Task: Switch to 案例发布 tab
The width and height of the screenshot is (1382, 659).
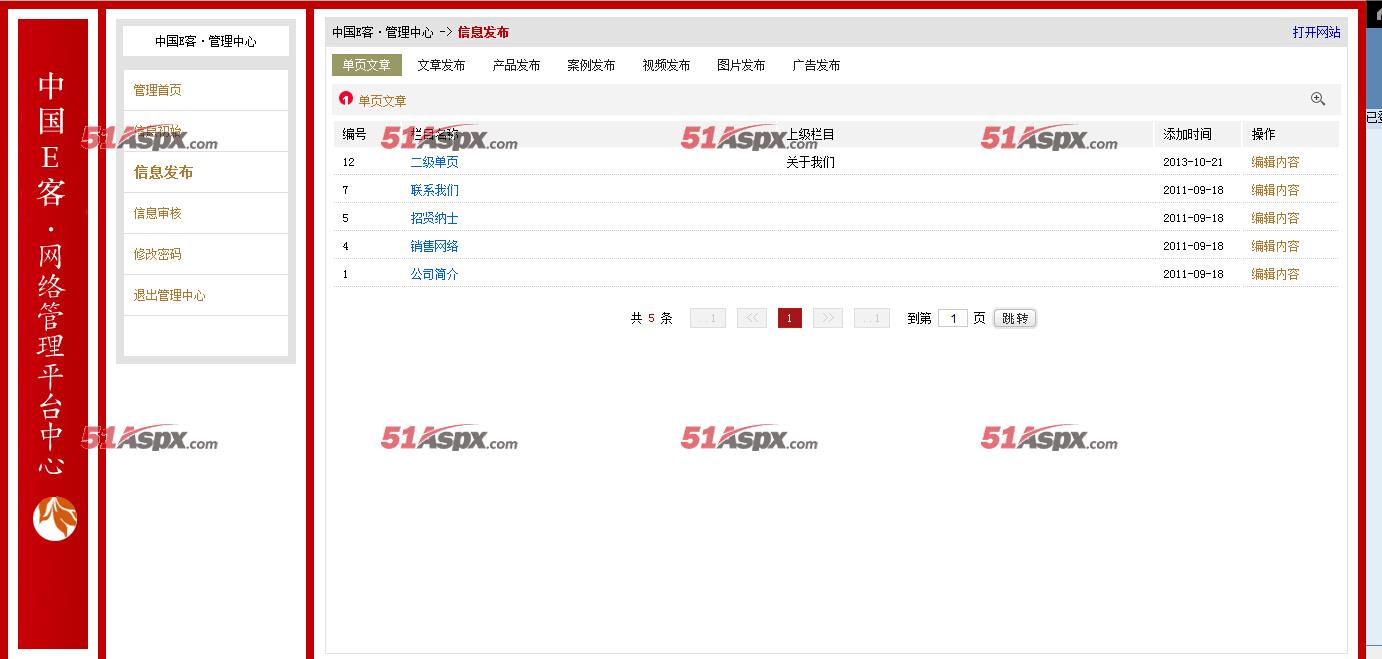Action: pos(591,65)
